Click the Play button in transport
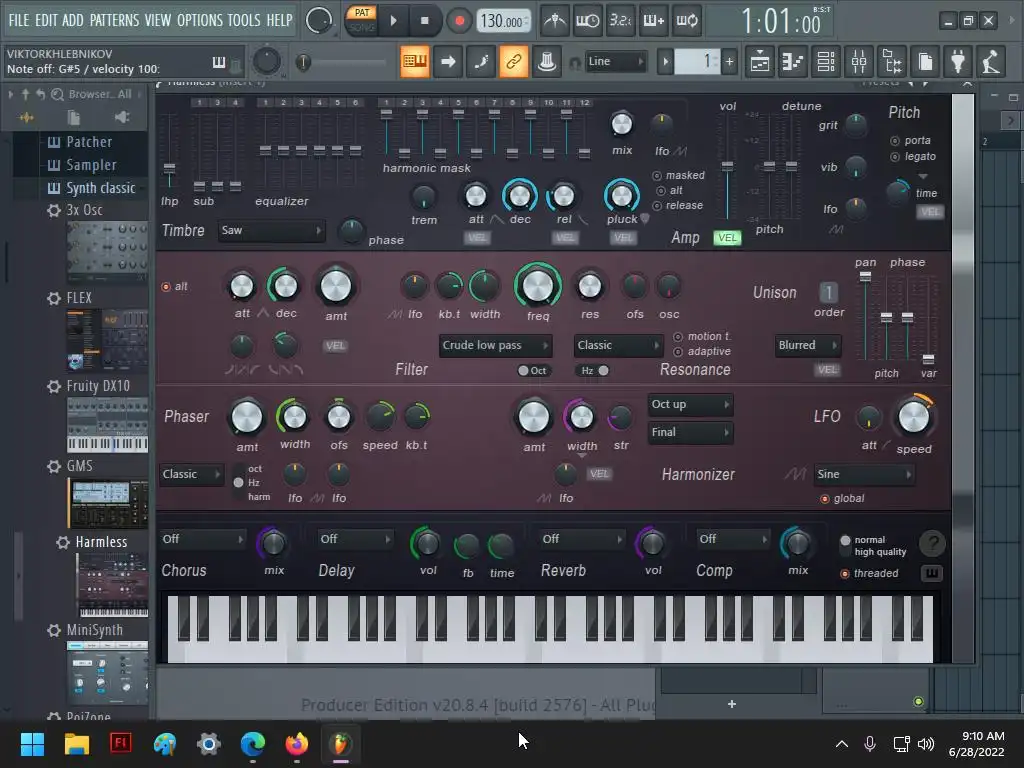This screenshot has height=768, width=1024. pyautogui.click(x=393, y=21)
